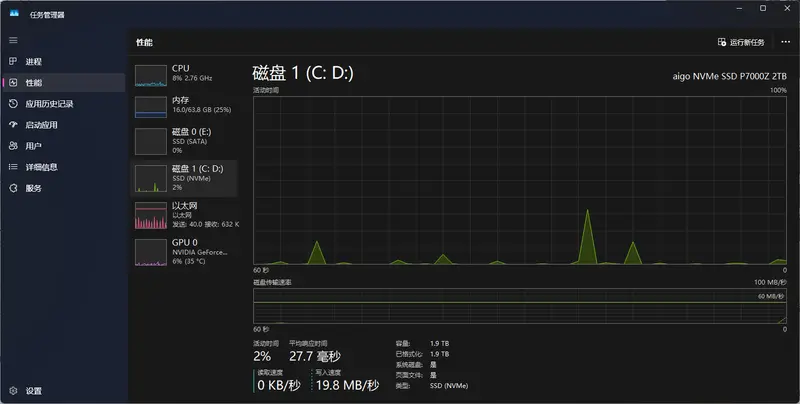
Task: Open the 服务 tab
Action: 64,188
